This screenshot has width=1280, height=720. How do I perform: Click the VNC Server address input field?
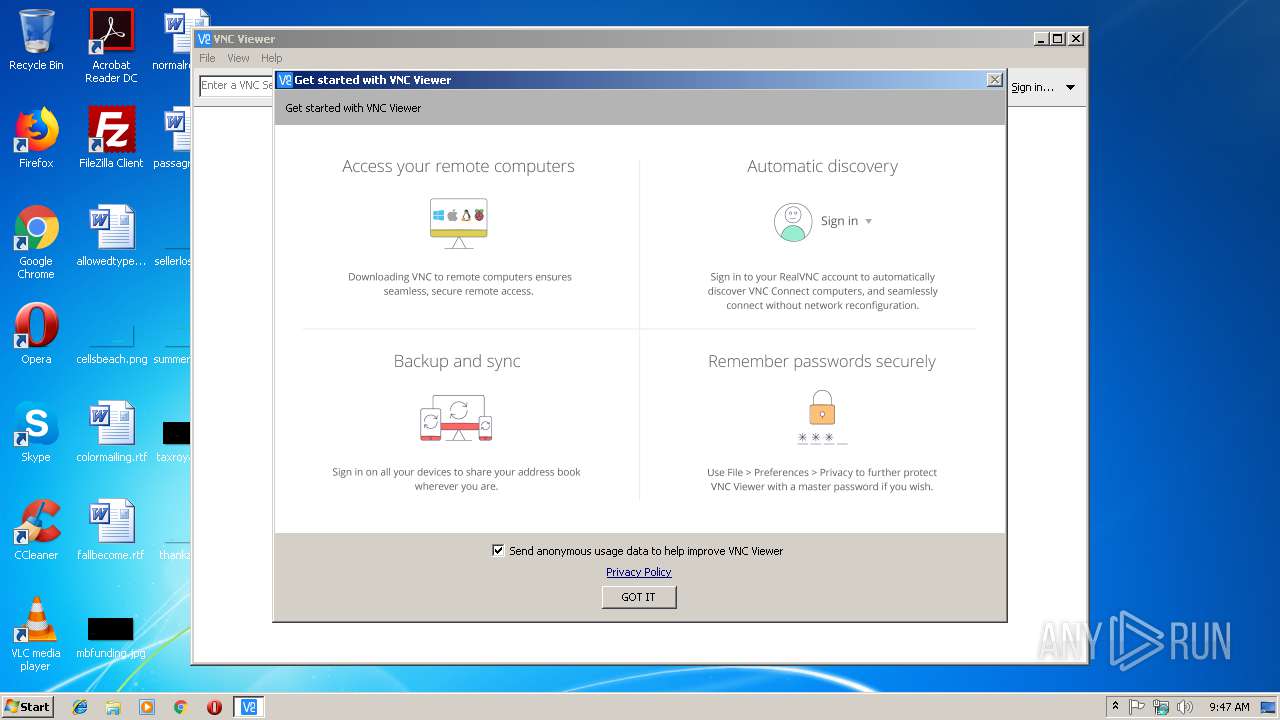point(237,86)
